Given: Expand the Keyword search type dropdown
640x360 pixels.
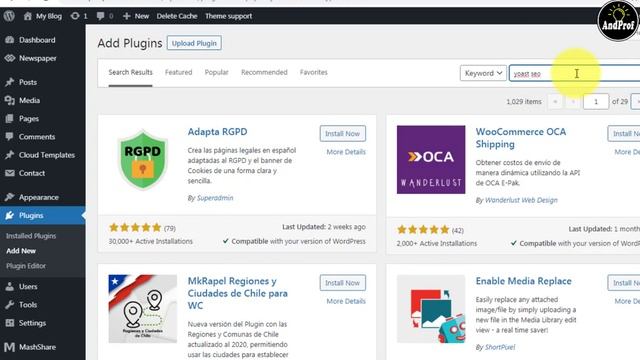Looking at the screenshot, I should (x=483, y=73).
